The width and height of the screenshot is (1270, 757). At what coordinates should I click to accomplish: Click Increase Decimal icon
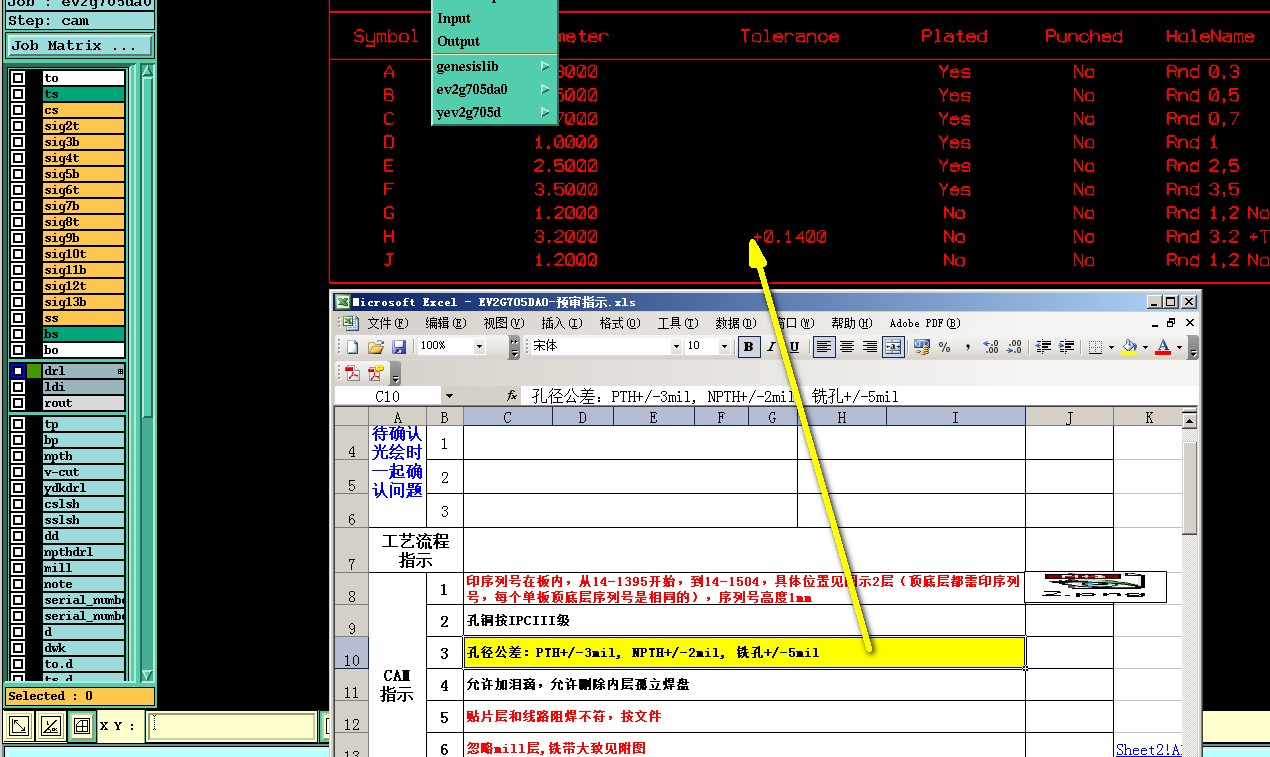991,347
